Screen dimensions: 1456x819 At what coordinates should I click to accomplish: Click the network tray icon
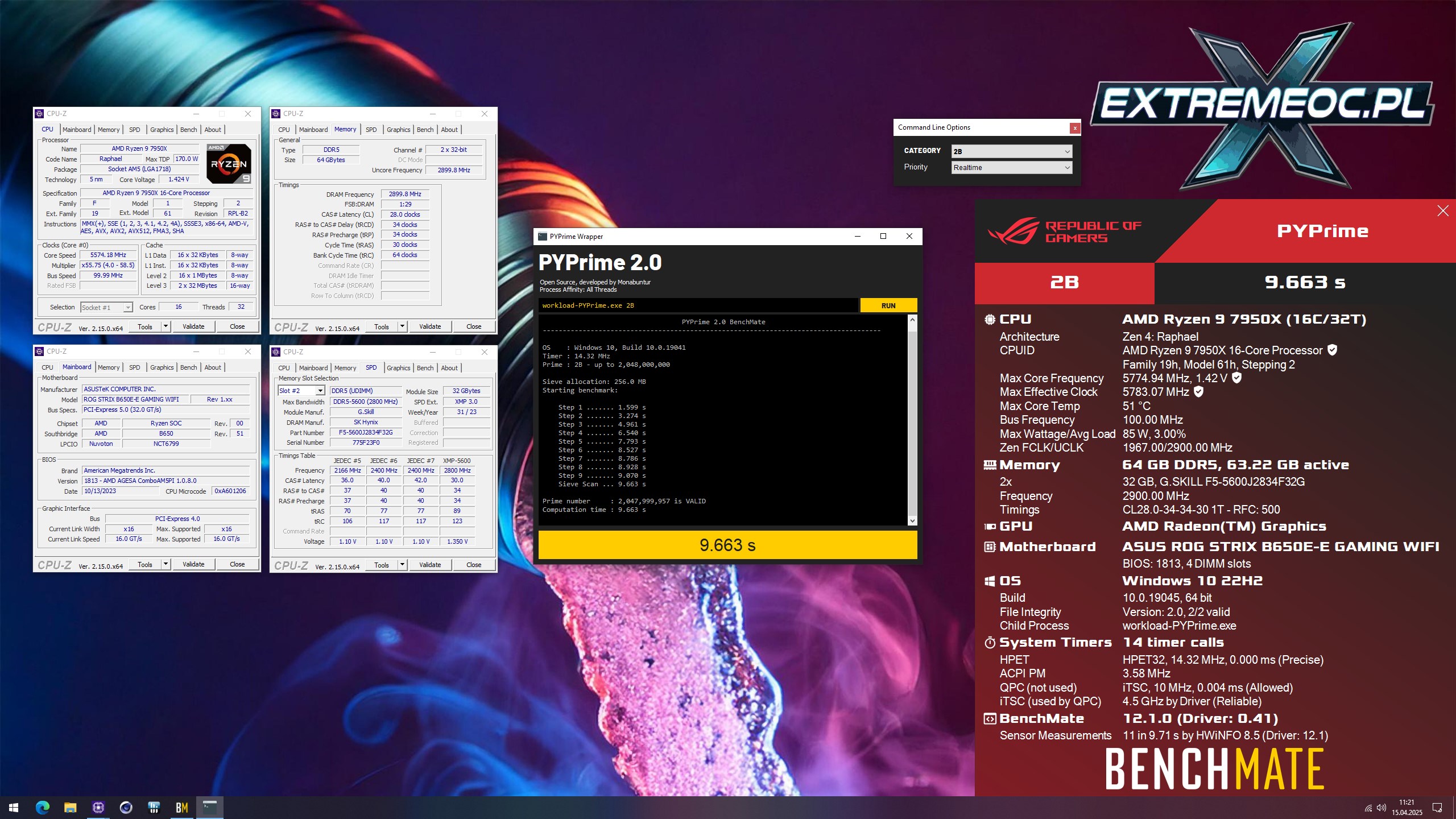coord(1368,808)
